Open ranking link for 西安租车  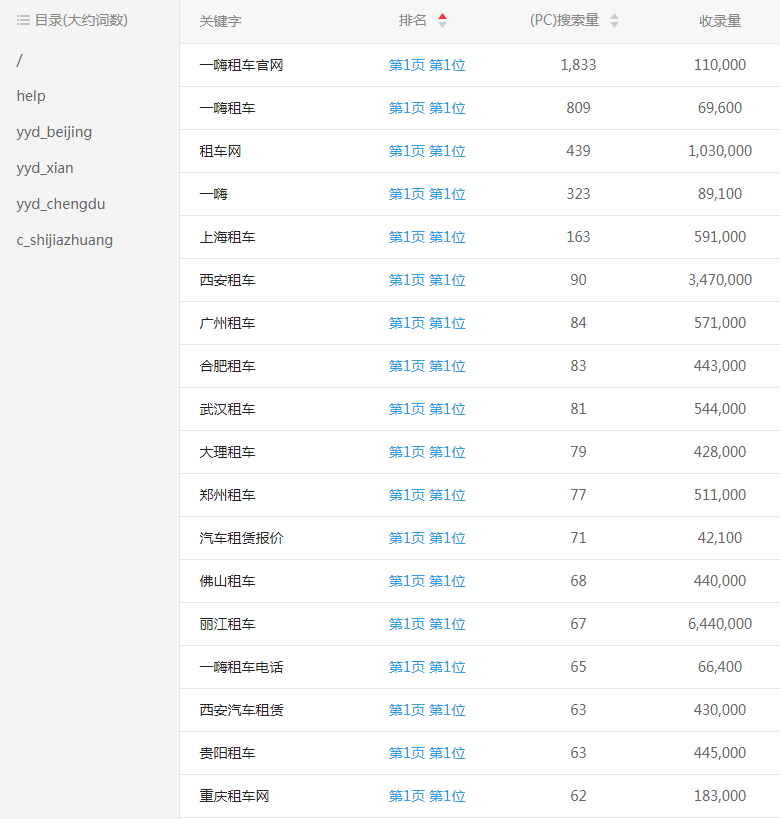[x=427, y=280]
